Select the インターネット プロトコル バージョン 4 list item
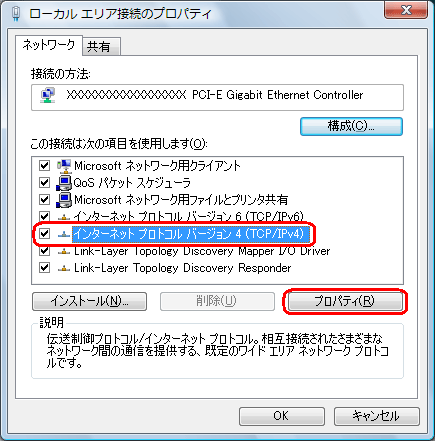Screen dimensions: 435x441 189,234
